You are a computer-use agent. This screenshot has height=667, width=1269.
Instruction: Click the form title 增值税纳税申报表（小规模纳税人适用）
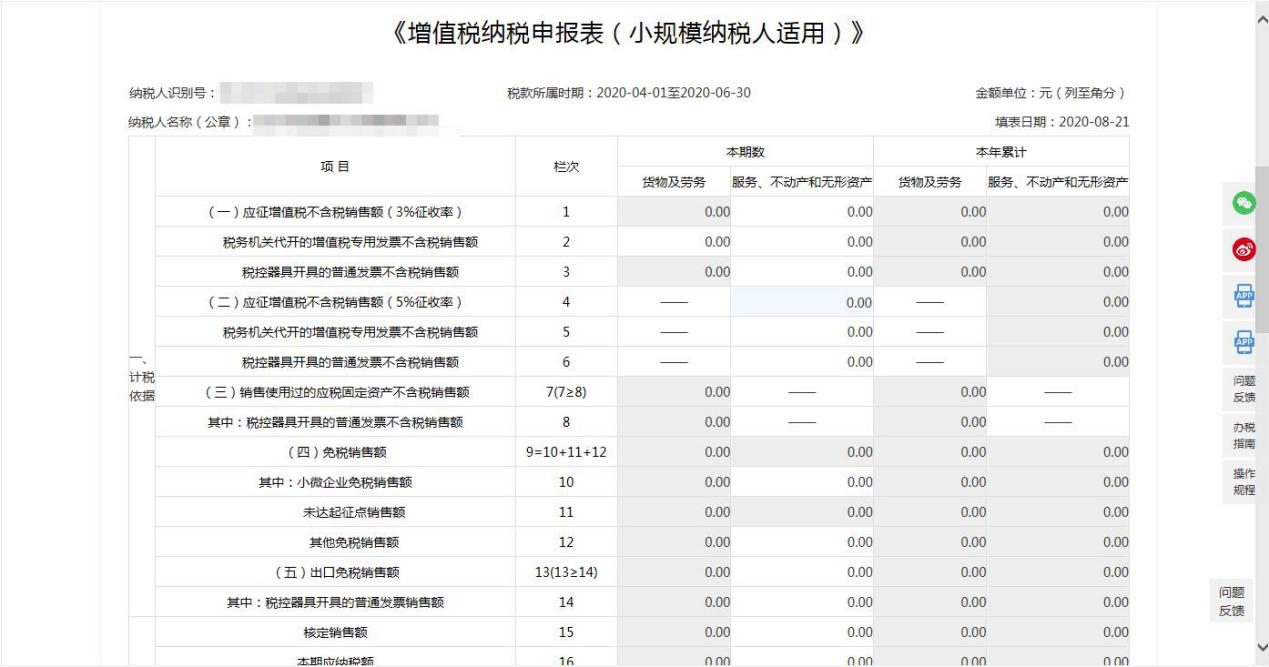(629, 34)
